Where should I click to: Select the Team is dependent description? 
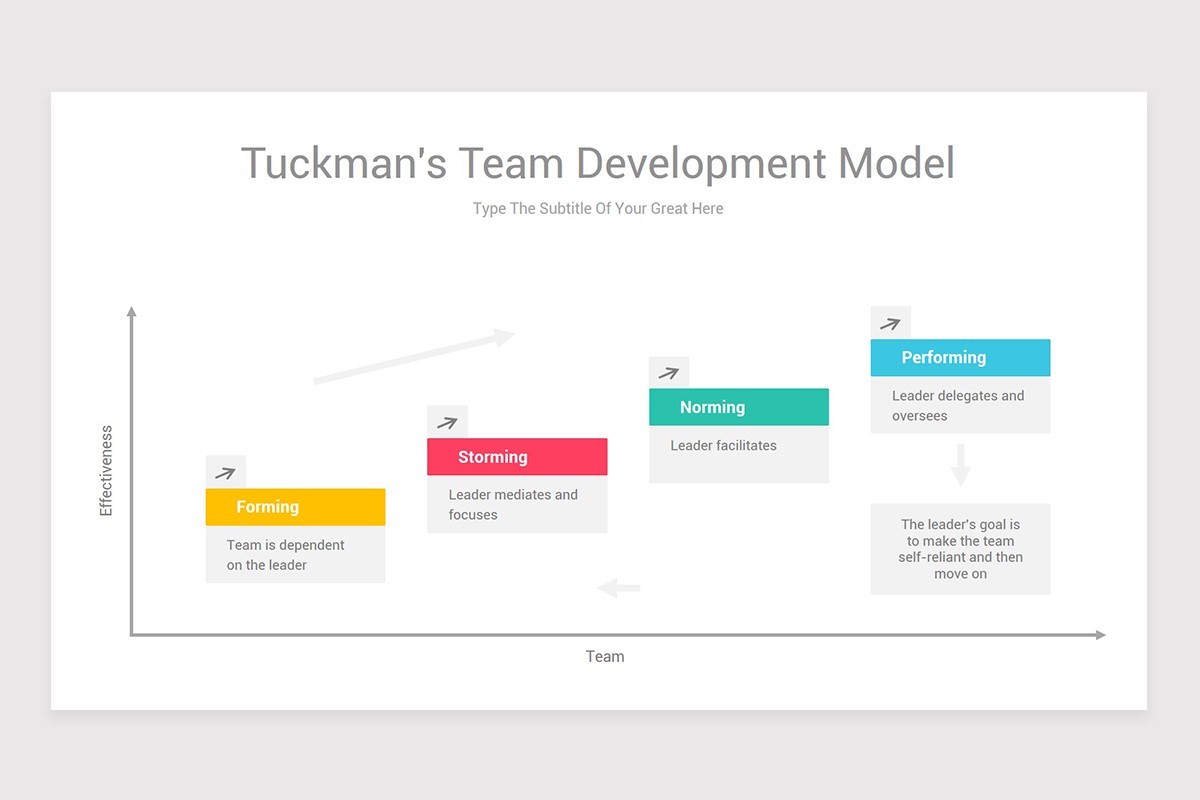295,554
